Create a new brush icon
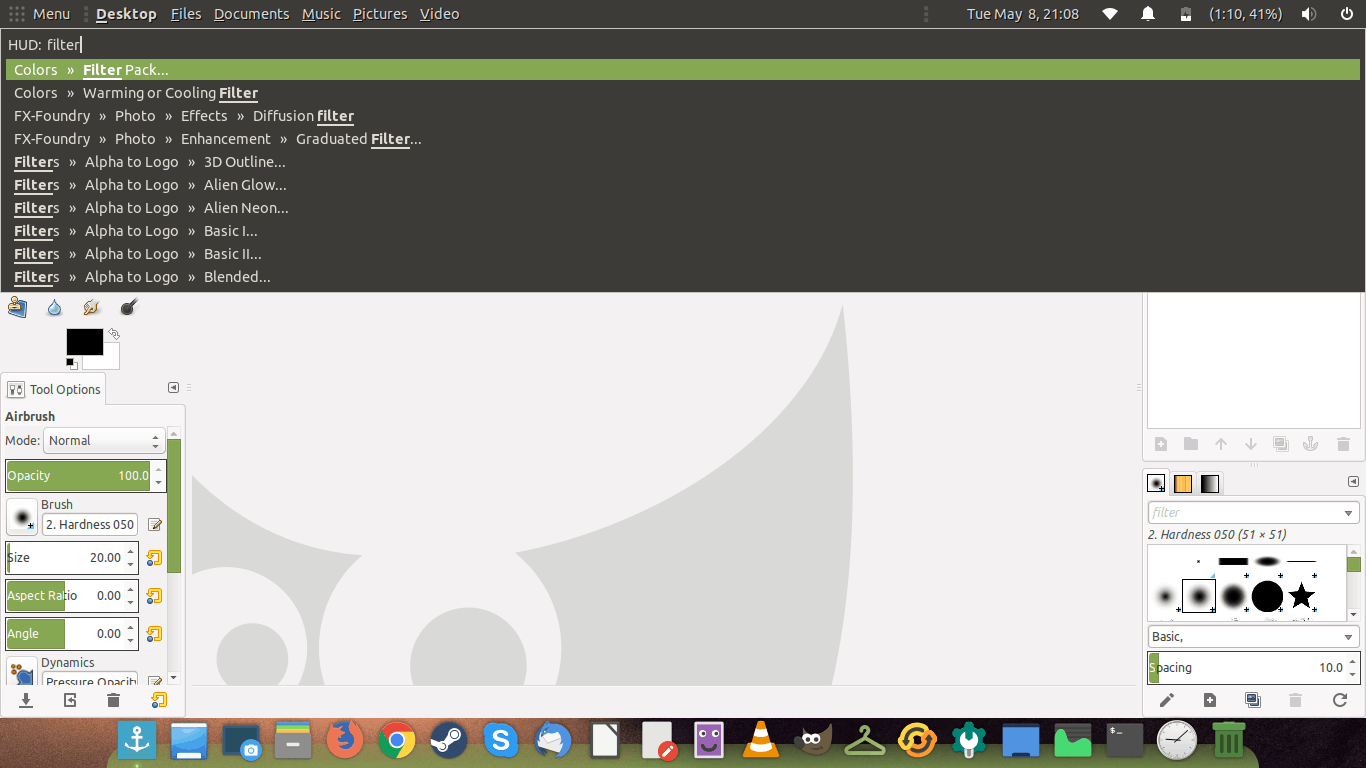Viewport: 1366px width, 768px height. coord(1210,700)
